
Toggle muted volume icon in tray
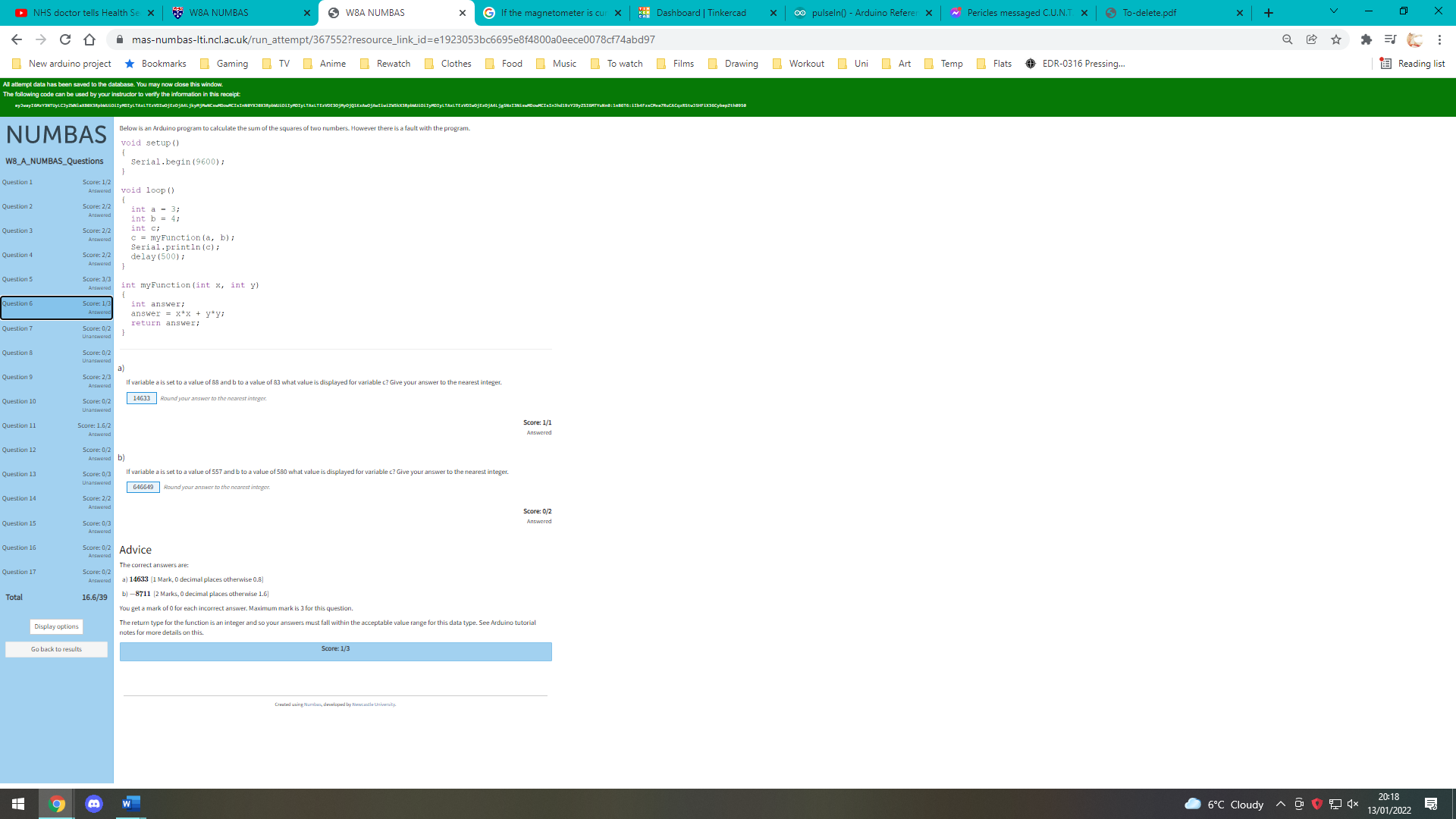click(1353, 804)
